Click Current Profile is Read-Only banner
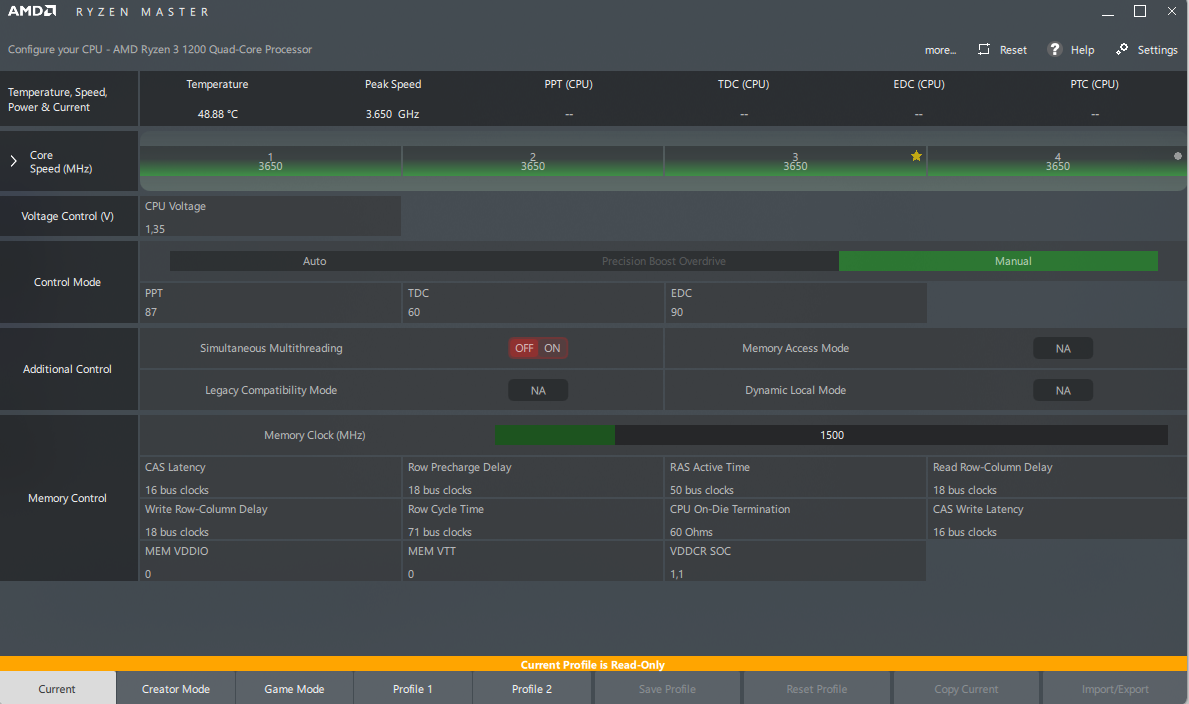Image resolution: width=1189 pixels, height=704 pixels. click(x=593, y=665)
